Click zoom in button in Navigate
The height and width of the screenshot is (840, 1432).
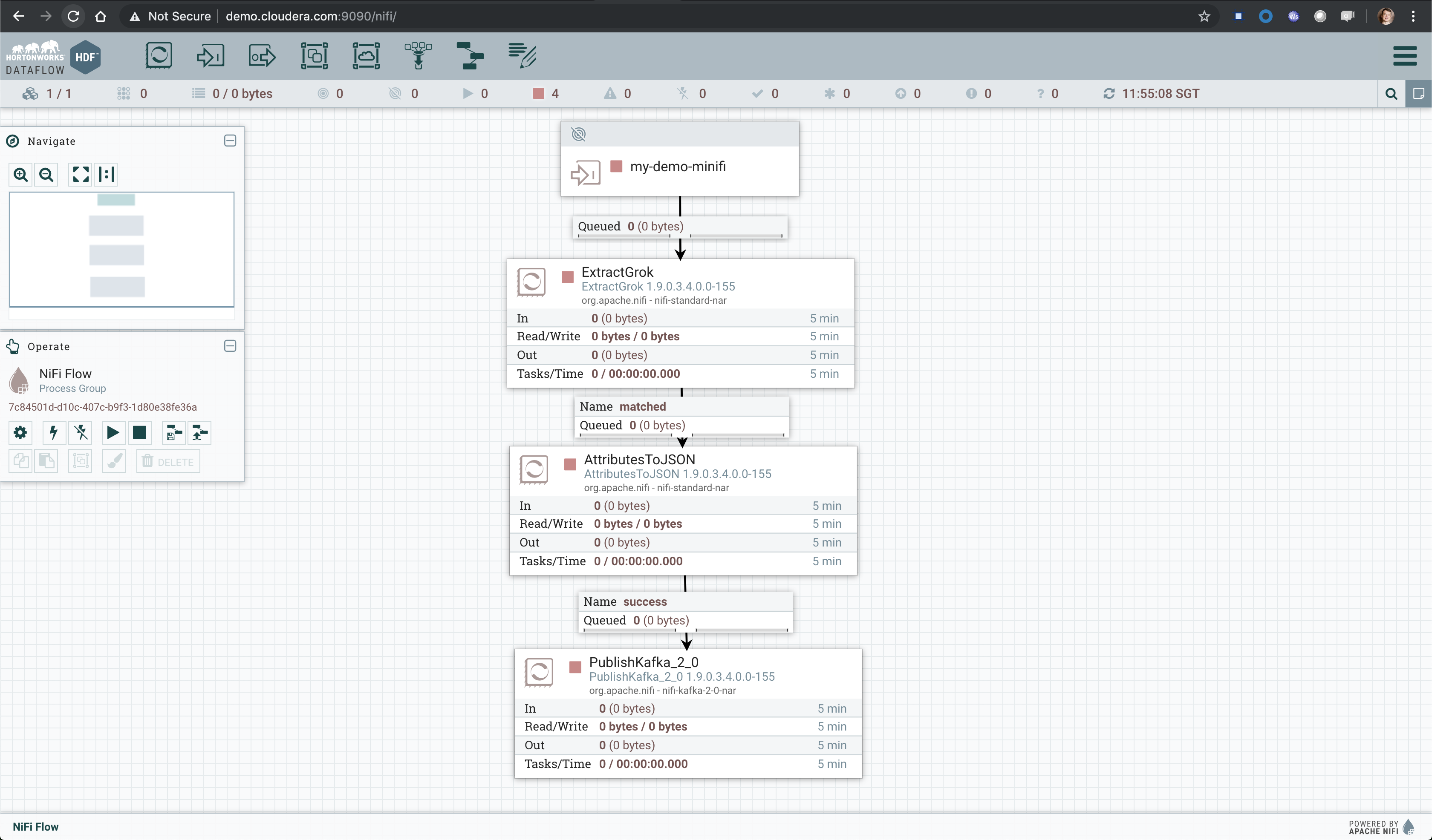point(20,174)
